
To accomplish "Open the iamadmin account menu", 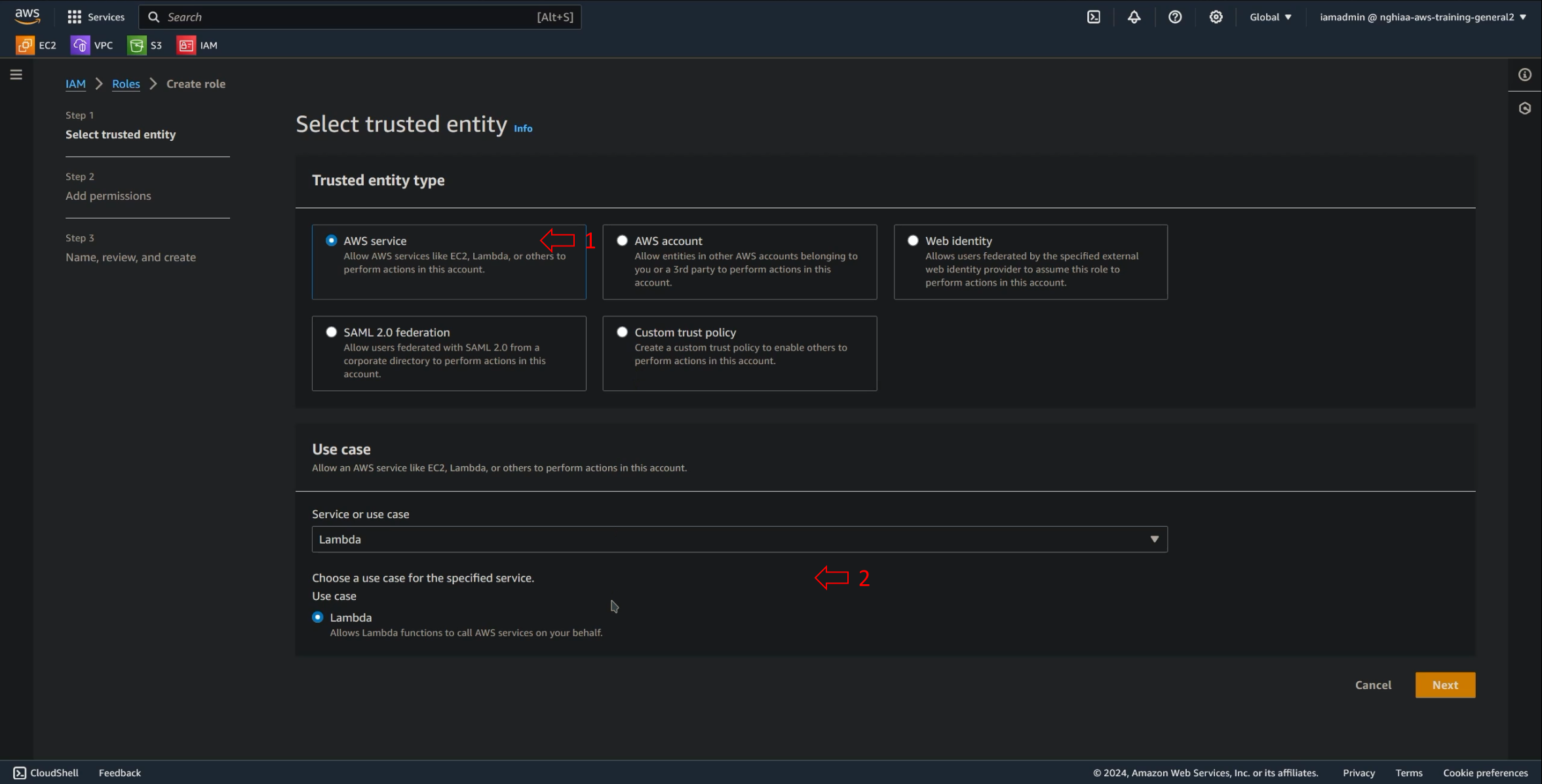I will click(1423, 17).
